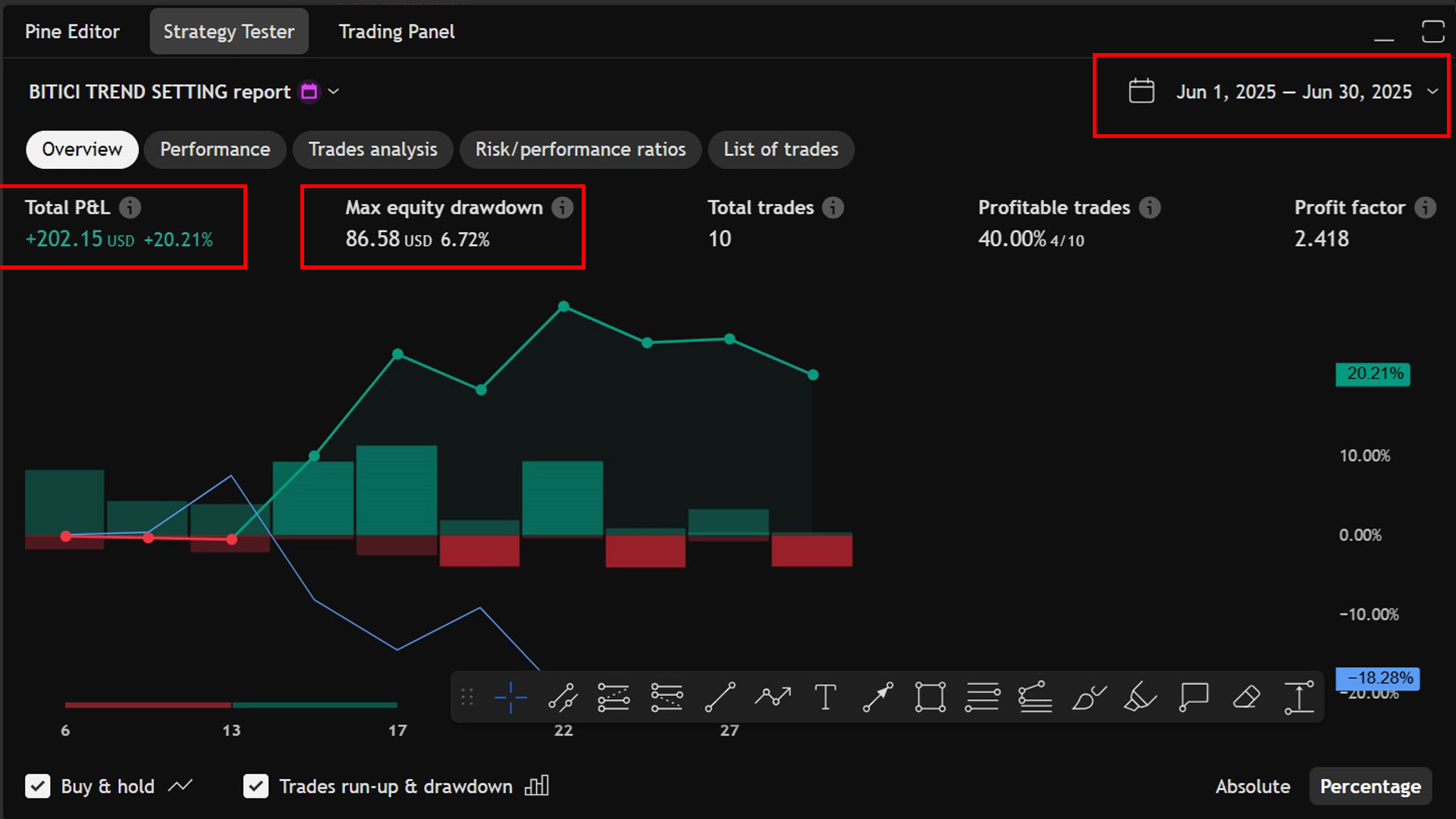Viewport: 1456px width, 819px height.
Task: Select the Arrow Marker tool
Action: point(877,696)
